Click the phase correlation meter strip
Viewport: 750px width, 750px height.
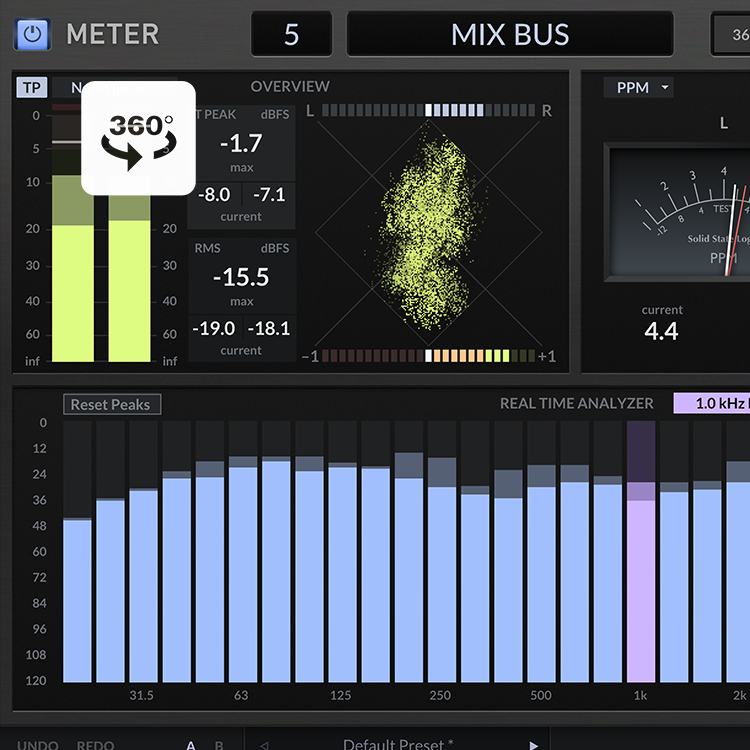(430, 356)
